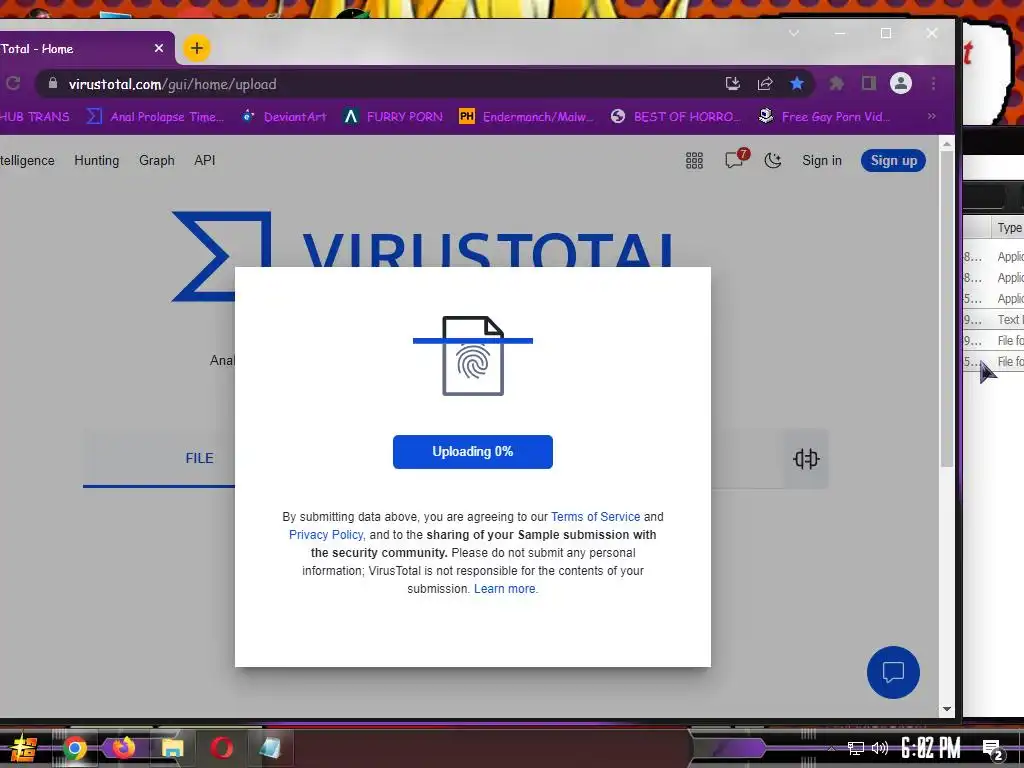The image size is (1024, 768).
Task: Open the Hunting menu item
Action: click(x=97, y=161)
